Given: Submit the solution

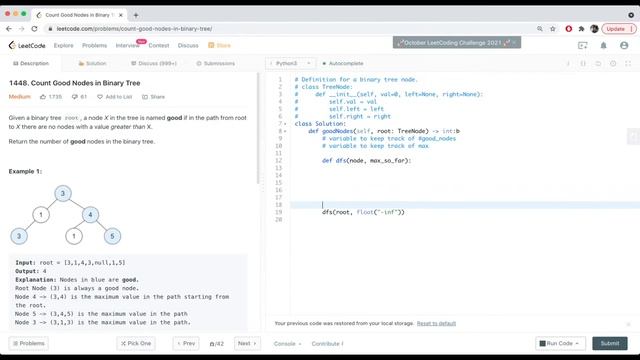Looking at the screenshot, I should pyautogui.click(x=610, y=343).
